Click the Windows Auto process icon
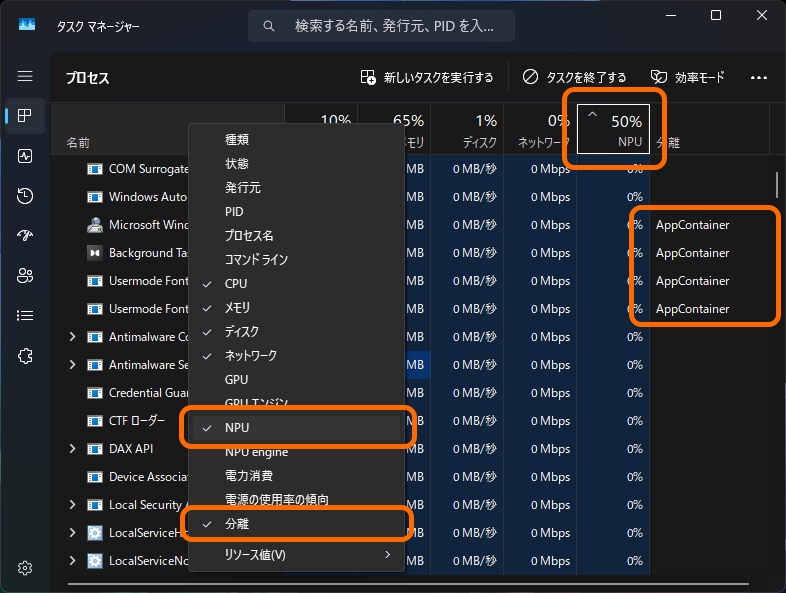786x593 pixels. coord(95,197)
